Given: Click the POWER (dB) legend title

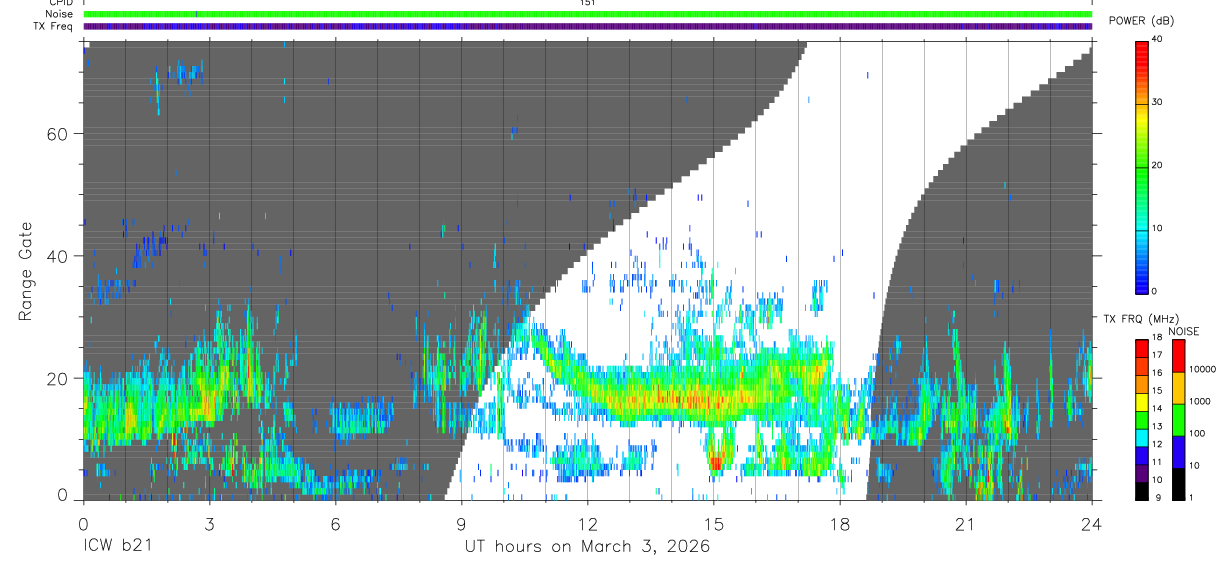Looking at the screenshot, I should coord(1142,21).
